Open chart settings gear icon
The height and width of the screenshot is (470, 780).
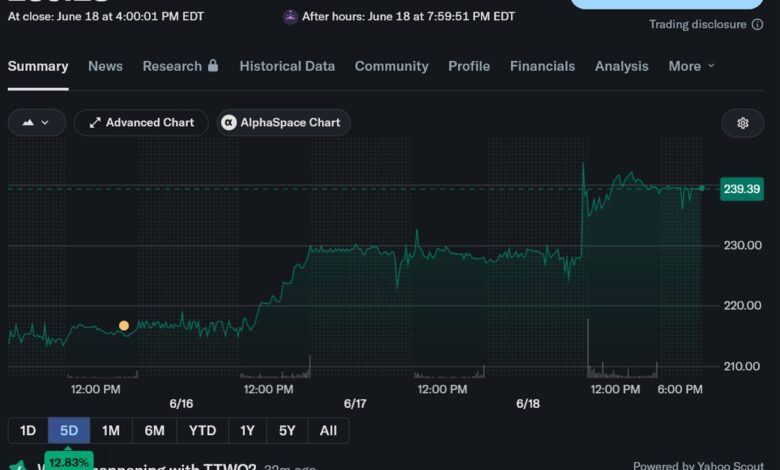(742, 123)
